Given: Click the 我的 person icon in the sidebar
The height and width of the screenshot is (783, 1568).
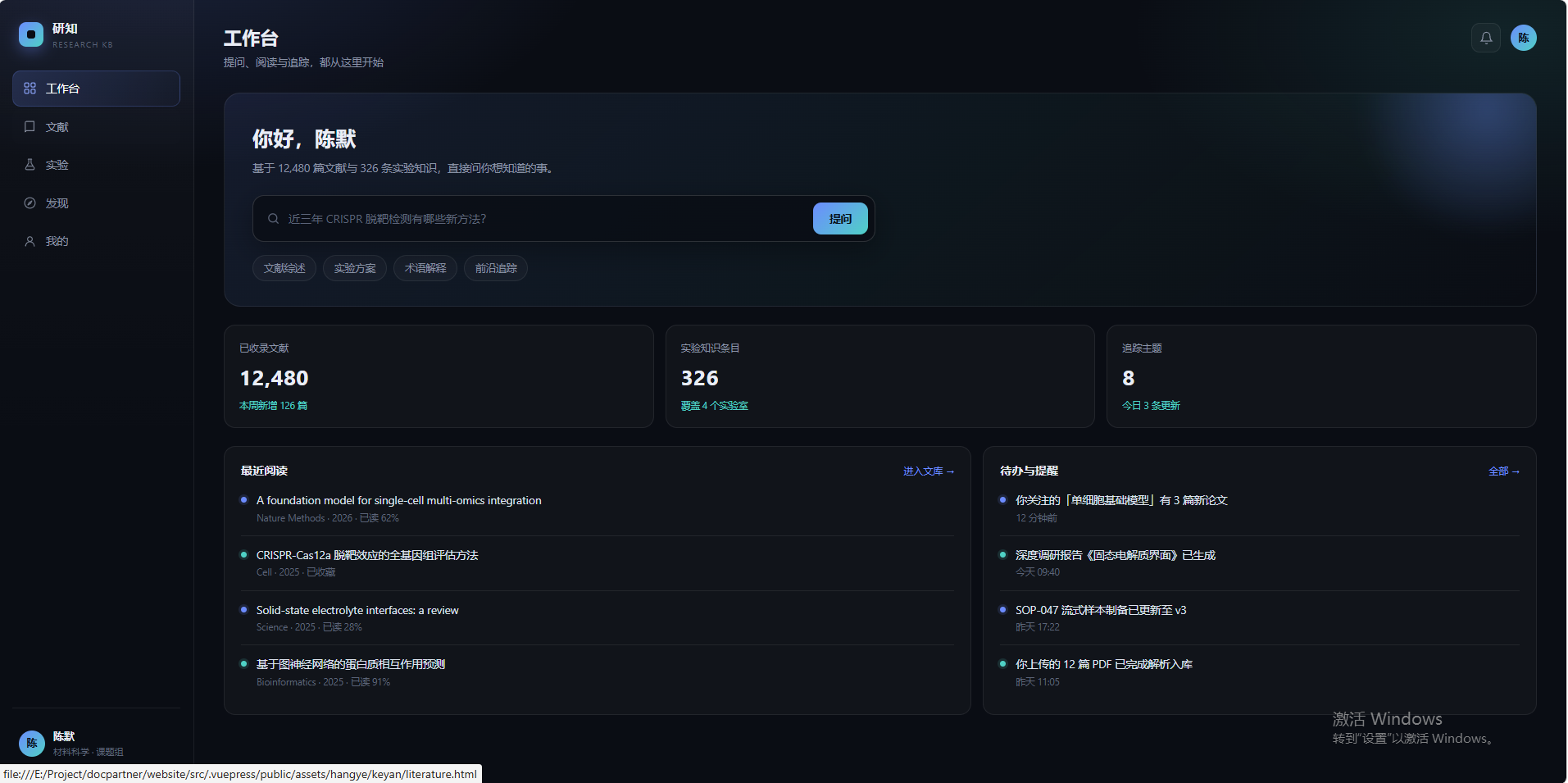Looking at the screenshot, I should coord(30,241).
